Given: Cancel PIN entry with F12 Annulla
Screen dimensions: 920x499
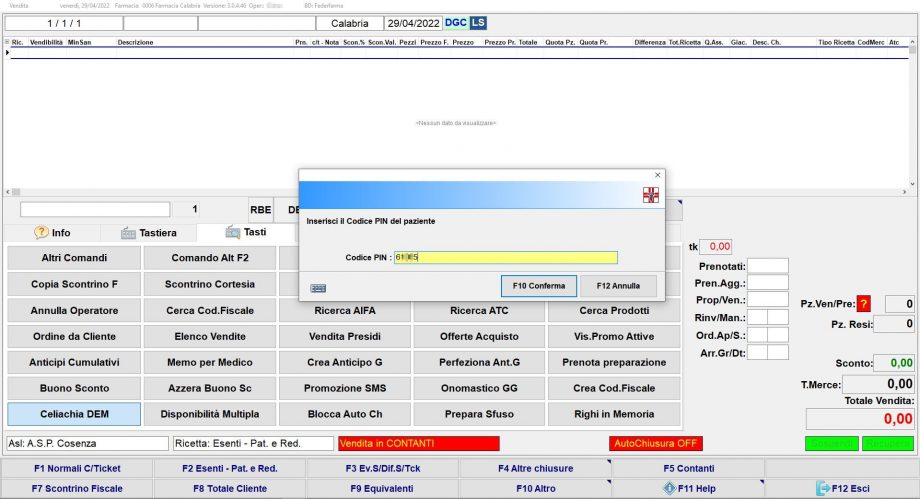Looking at the screenshot, I should (x=618, y=286).
